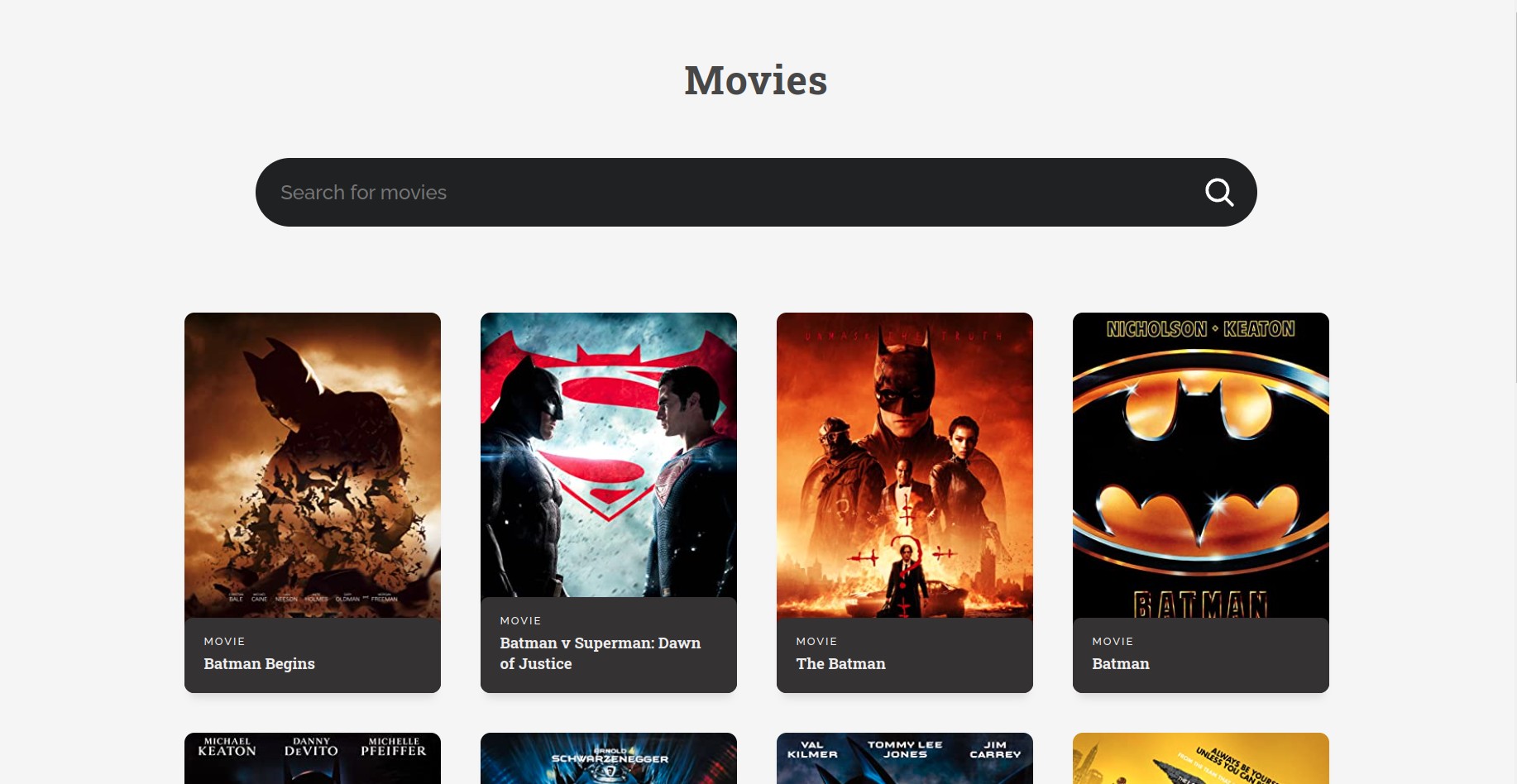Image resolution: width=1517 pixels, height=784 pixels.
Task: Click the MOVIE label above The Batman
Action: tap(816, 641)
